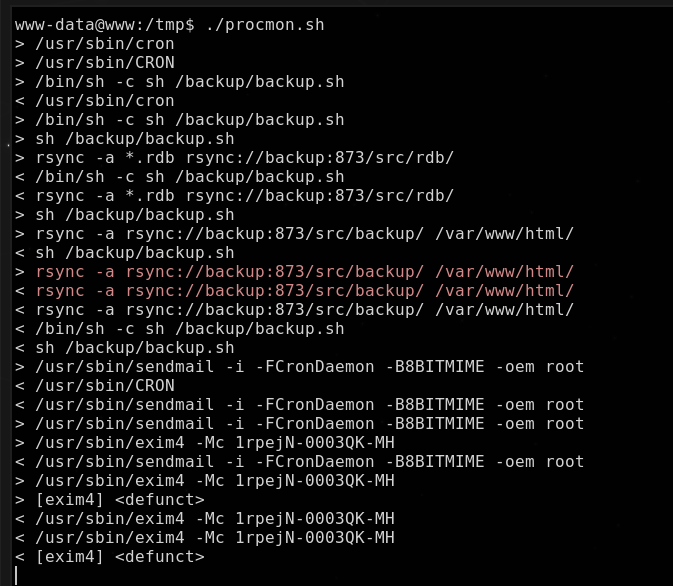This screenshot has height=586, width=673.
Task: Click the terminal cursor on the last row
Action: [17, 575]
